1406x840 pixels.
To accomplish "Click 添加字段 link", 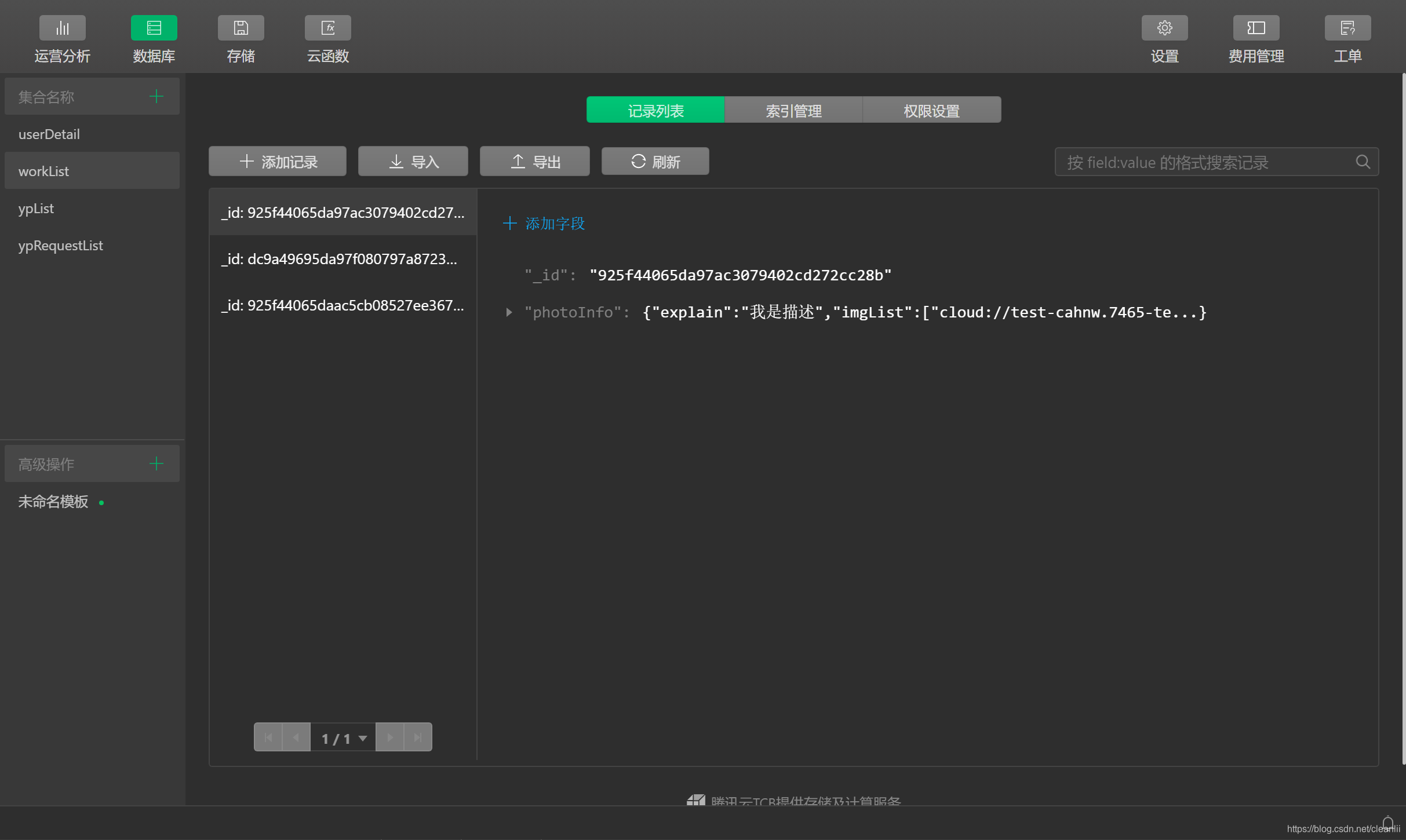I will pyautogui.click(x=555, y=224).
